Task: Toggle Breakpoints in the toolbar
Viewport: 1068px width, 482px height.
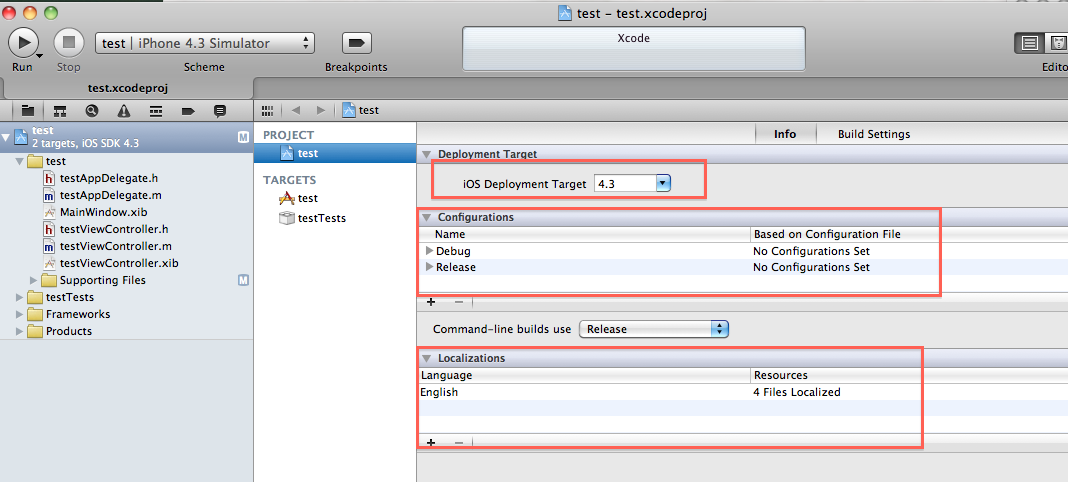Action: (x=356, y=43)
